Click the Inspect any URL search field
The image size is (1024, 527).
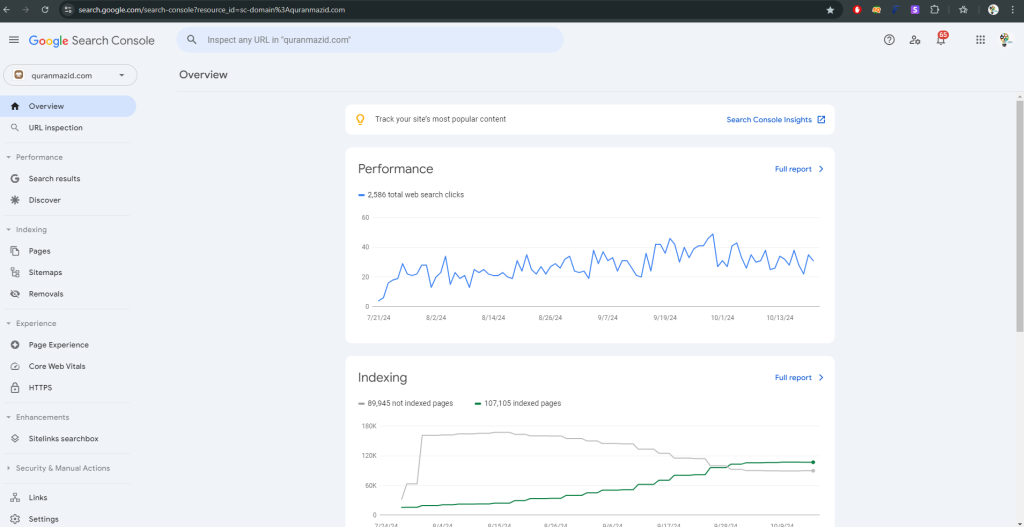[380, 40]
